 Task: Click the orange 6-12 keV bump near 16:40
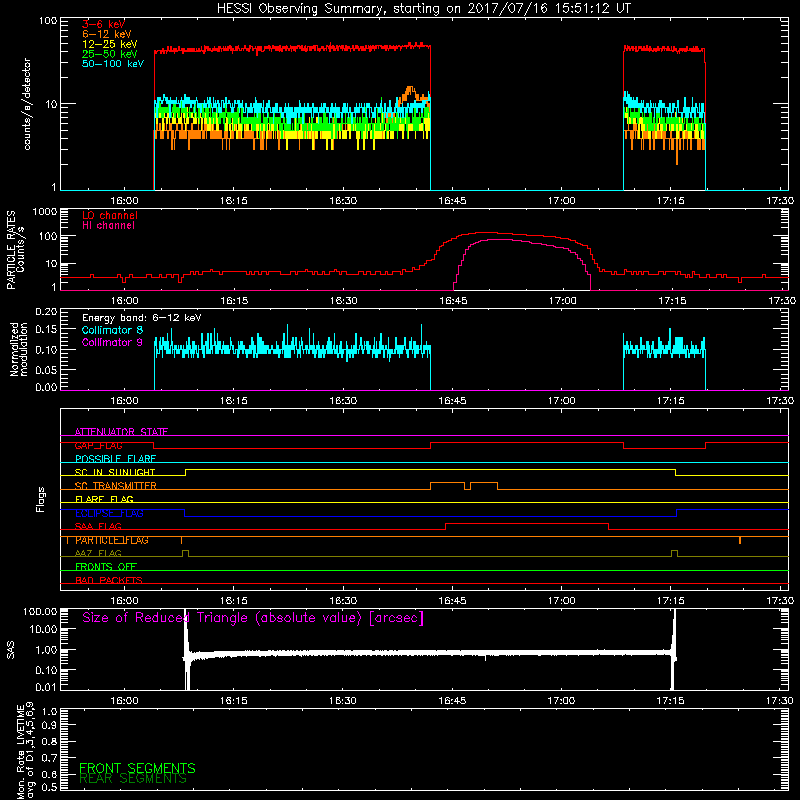click(x=410, y=94)
